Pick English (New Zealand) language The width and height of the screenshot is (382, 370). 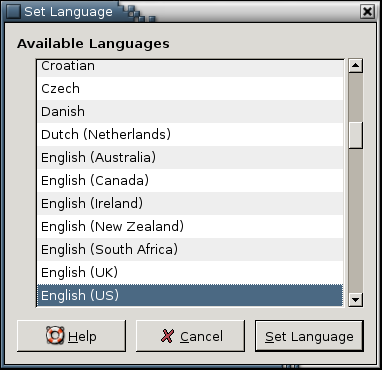tap(190, 226)
